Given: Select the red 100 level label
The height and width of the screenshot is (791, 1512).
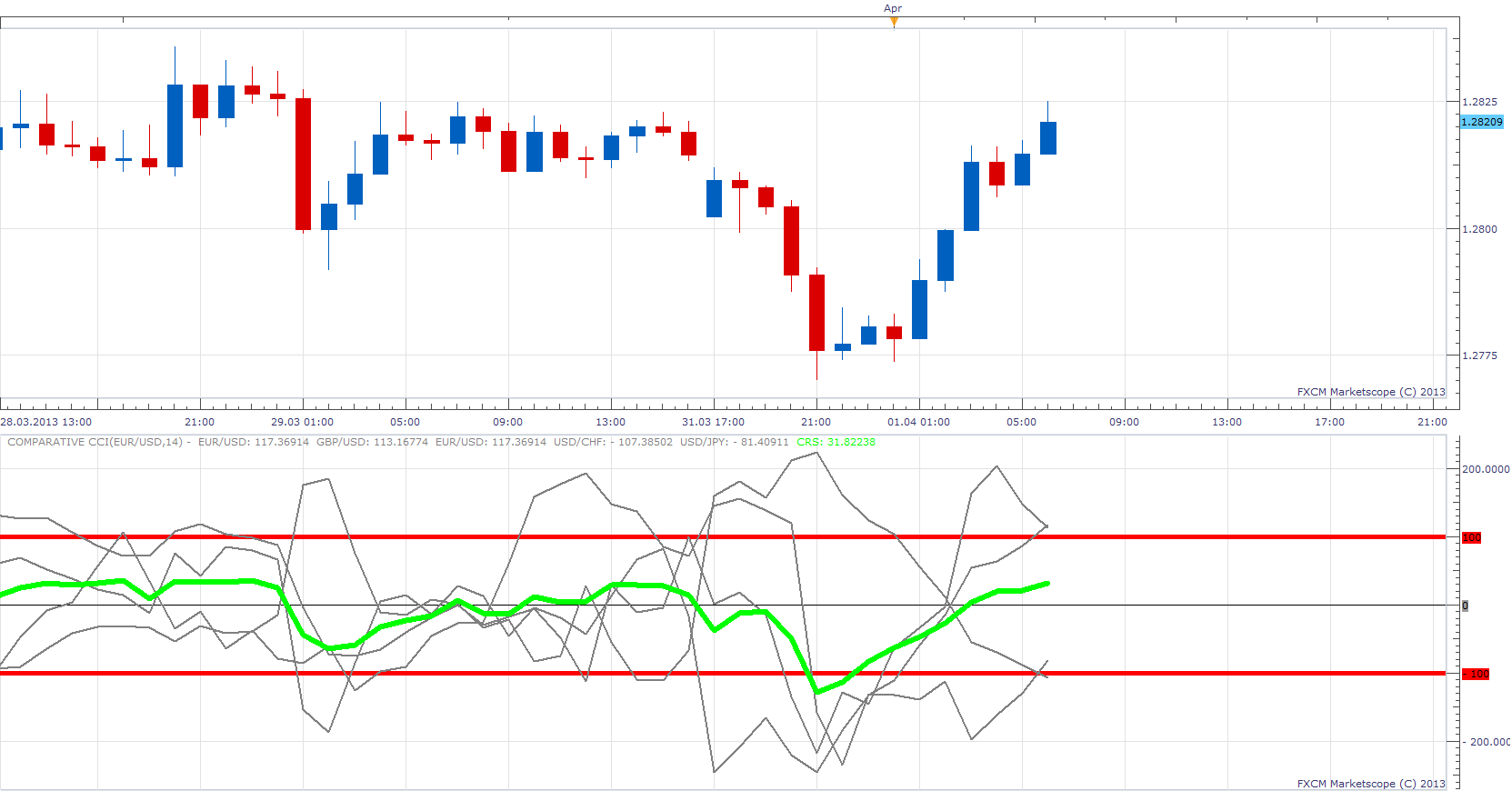Looking at the screenshot, I should tap(1471, 537).
